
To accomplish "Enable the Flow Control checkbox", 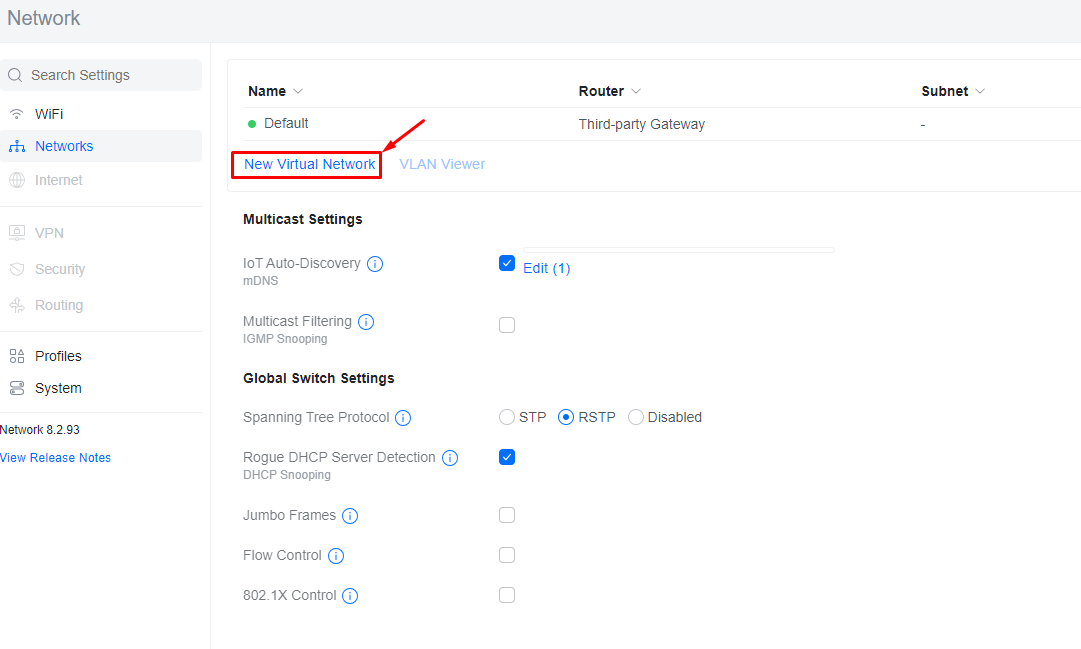I will tap(507, 555).
